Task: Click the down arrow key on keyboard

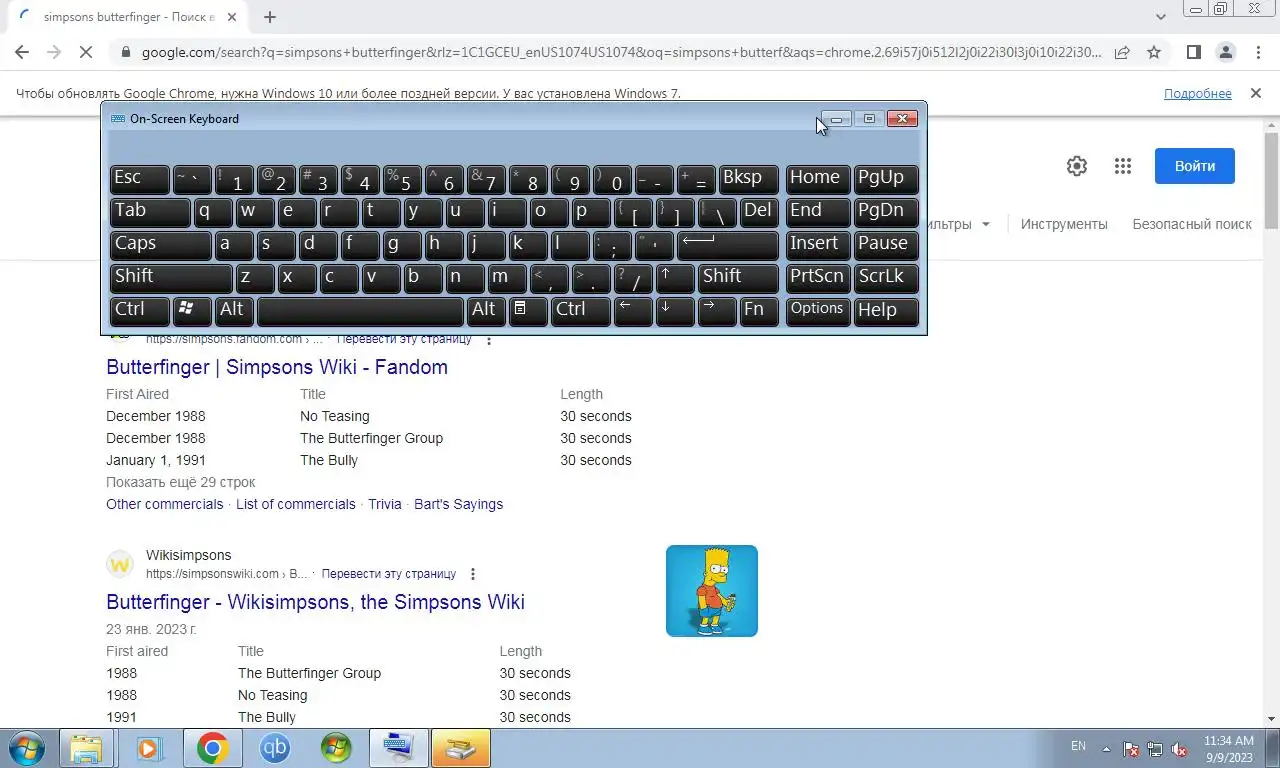Action: (676, 310)
